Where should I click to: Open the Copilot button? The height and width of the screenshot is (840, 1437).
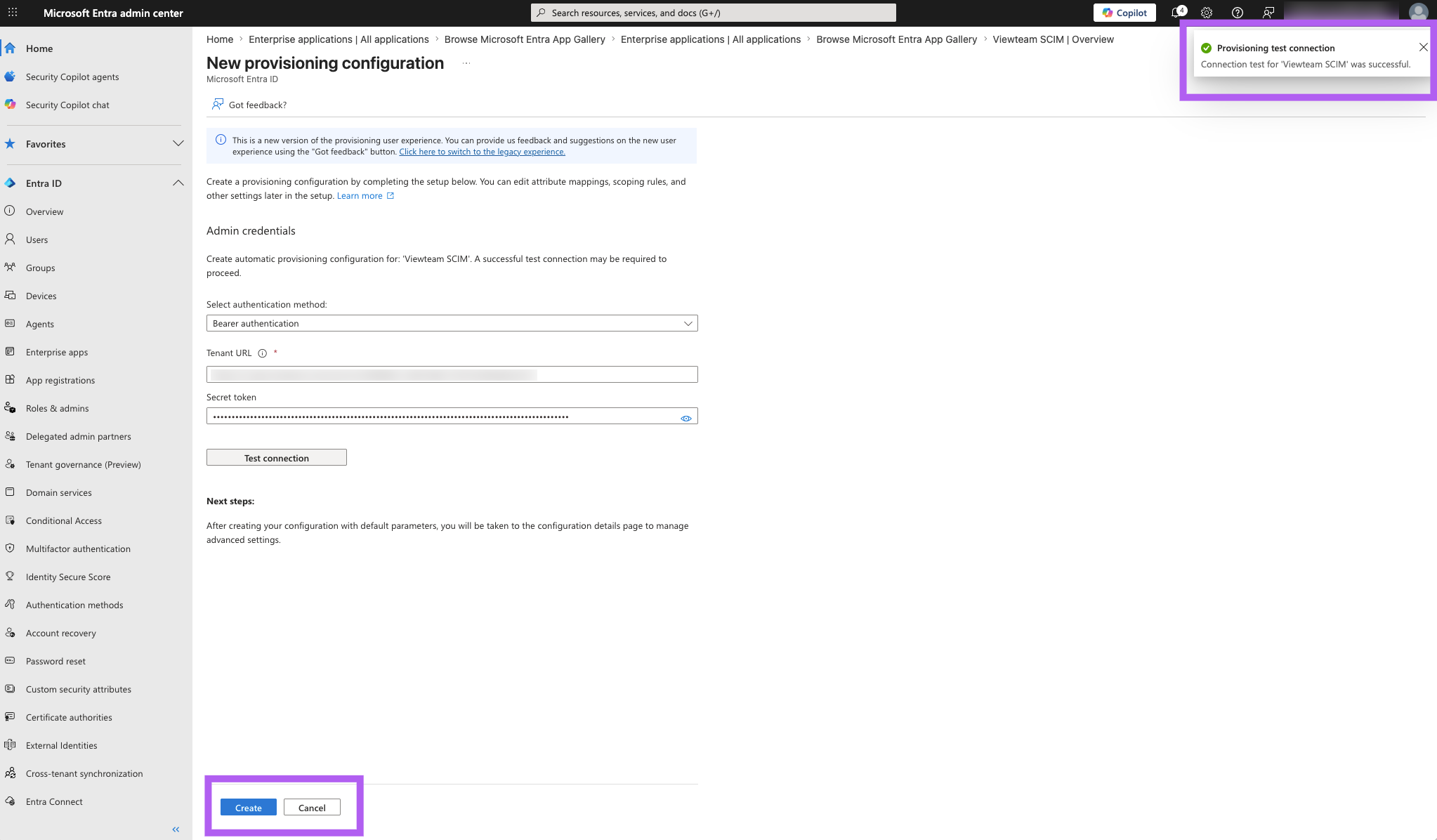[x=1124, y=13]
